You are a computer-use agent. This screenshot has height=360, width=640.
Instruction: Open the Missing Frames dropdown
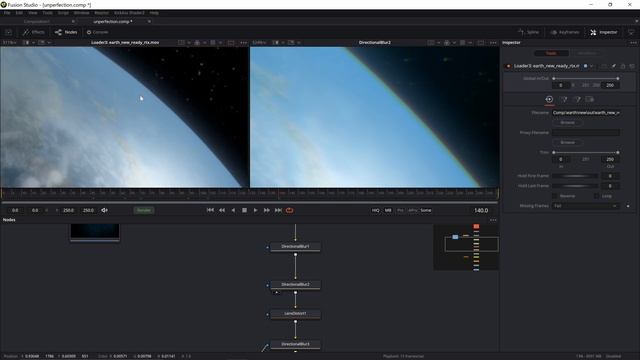point(586,206)
